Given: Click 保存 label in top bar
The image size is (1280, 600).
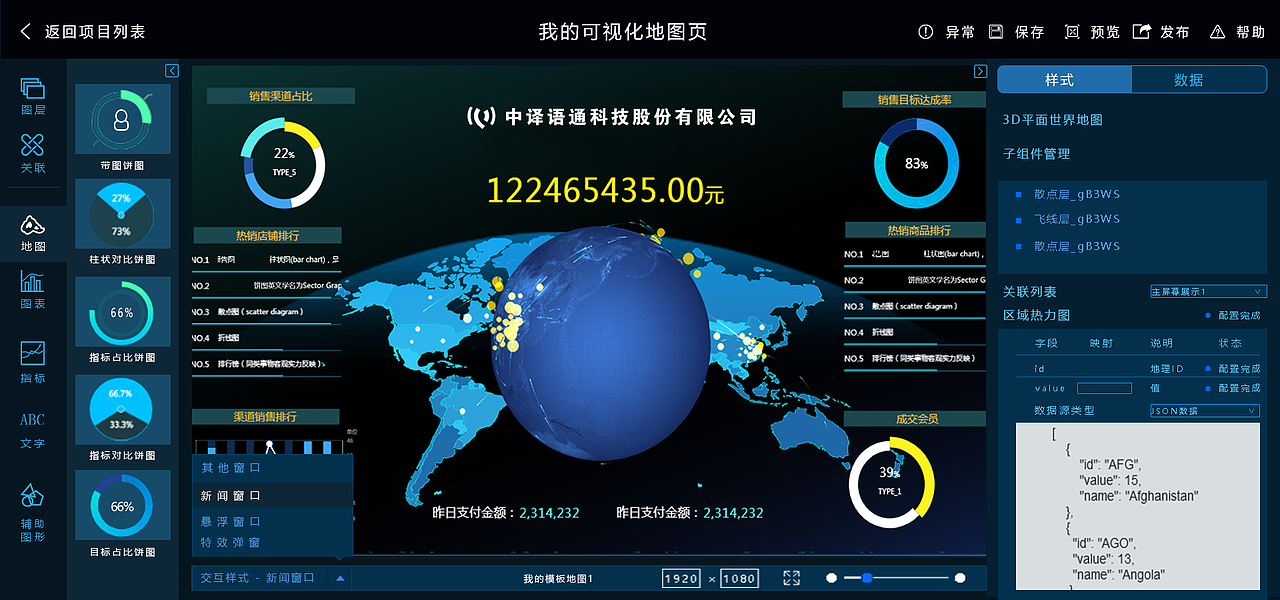Looking at the screenshot, I should (x=1029, y=32).
